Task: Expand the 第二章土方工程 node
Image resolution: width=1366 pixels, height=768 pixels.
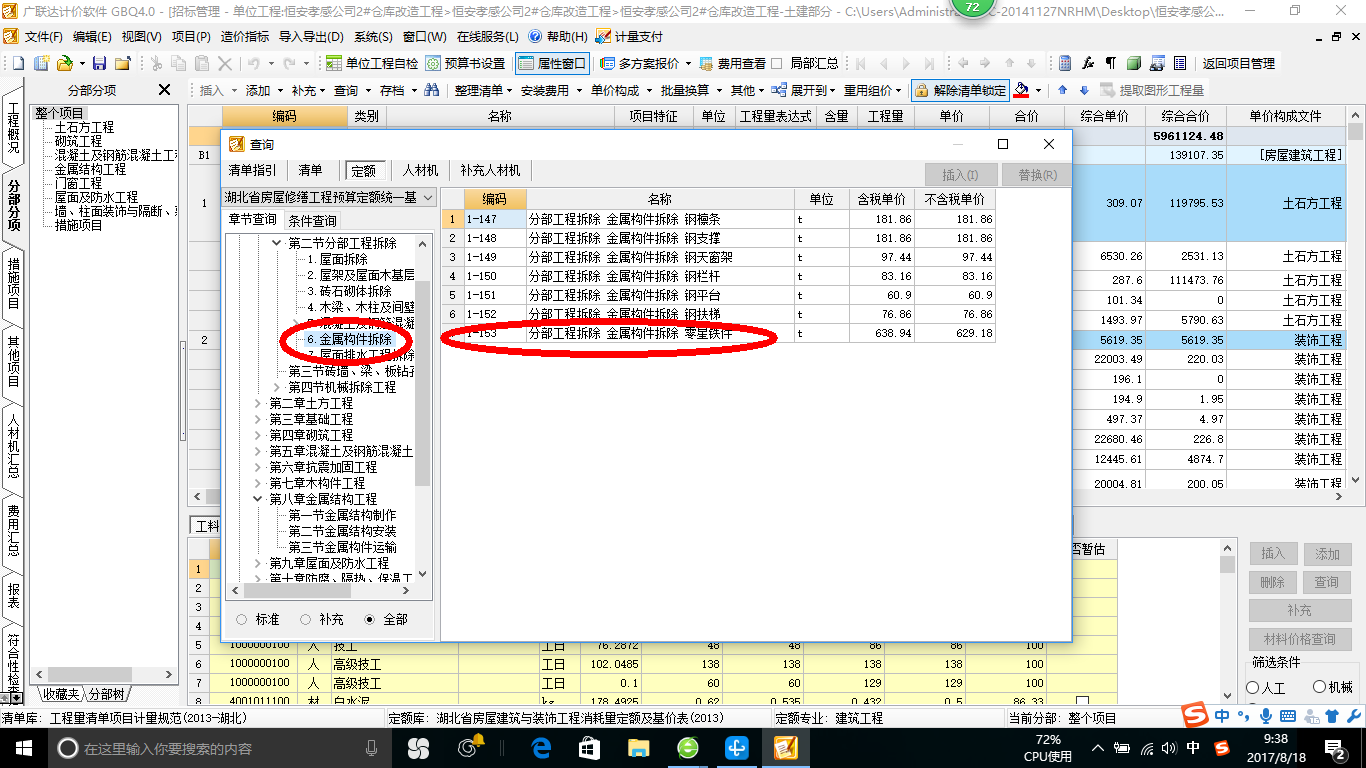Action: coord(258,403)
